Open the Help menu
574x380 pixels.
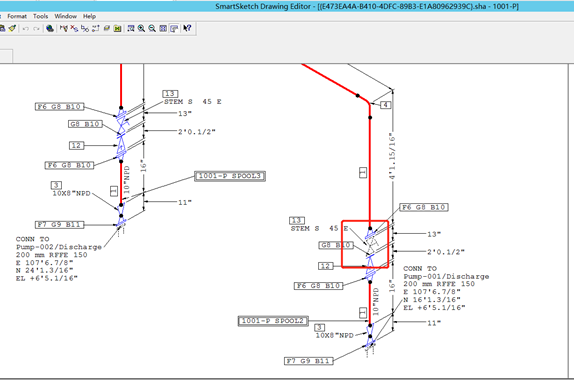click(x=89, y=16)
